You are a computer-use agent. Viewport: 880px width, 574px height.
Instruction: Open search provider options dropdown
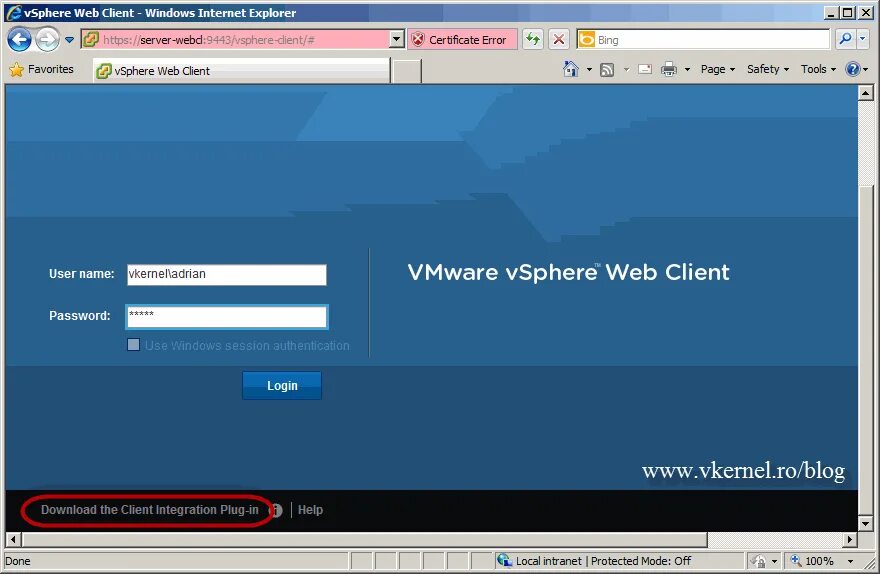pyautogui.click(x=863, y=40)
